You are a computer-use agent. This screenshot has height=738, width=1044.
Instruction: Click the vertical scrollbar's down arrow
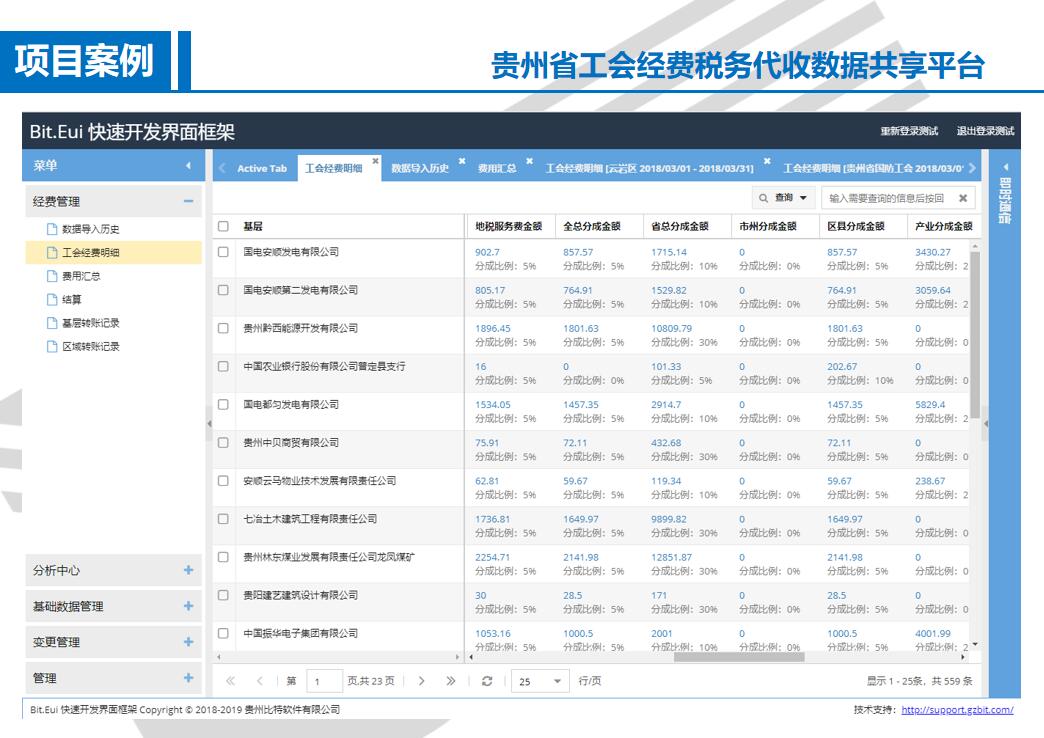(975, 644)
